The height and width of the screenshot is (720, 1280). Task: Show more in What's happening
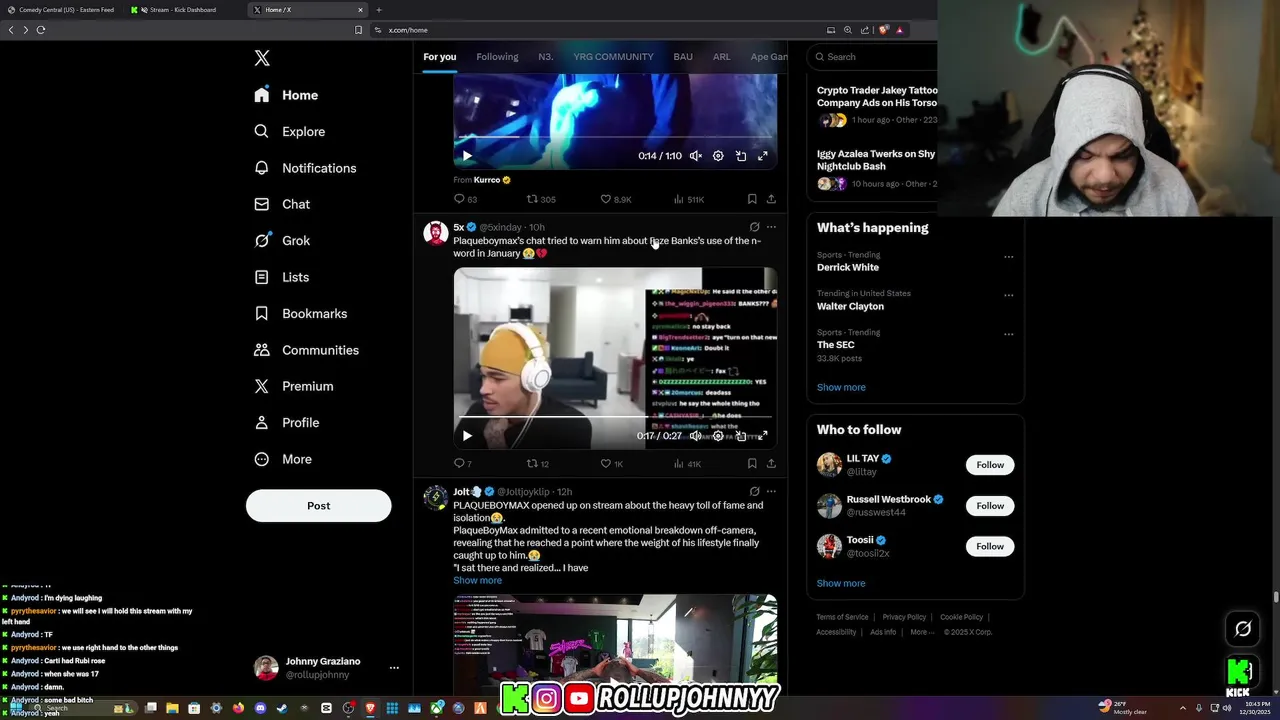(841, 387)
